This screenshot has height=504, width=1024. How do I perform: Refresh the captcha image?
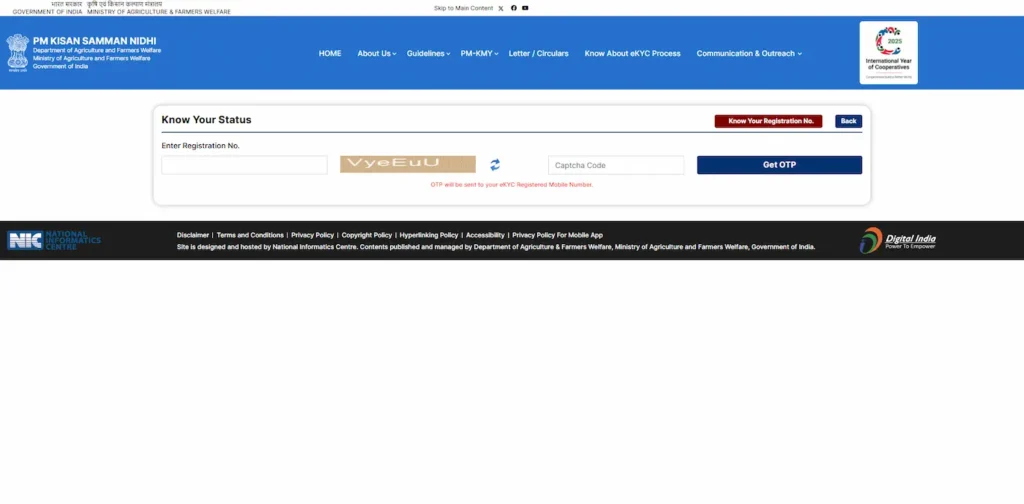pos(495,165)
